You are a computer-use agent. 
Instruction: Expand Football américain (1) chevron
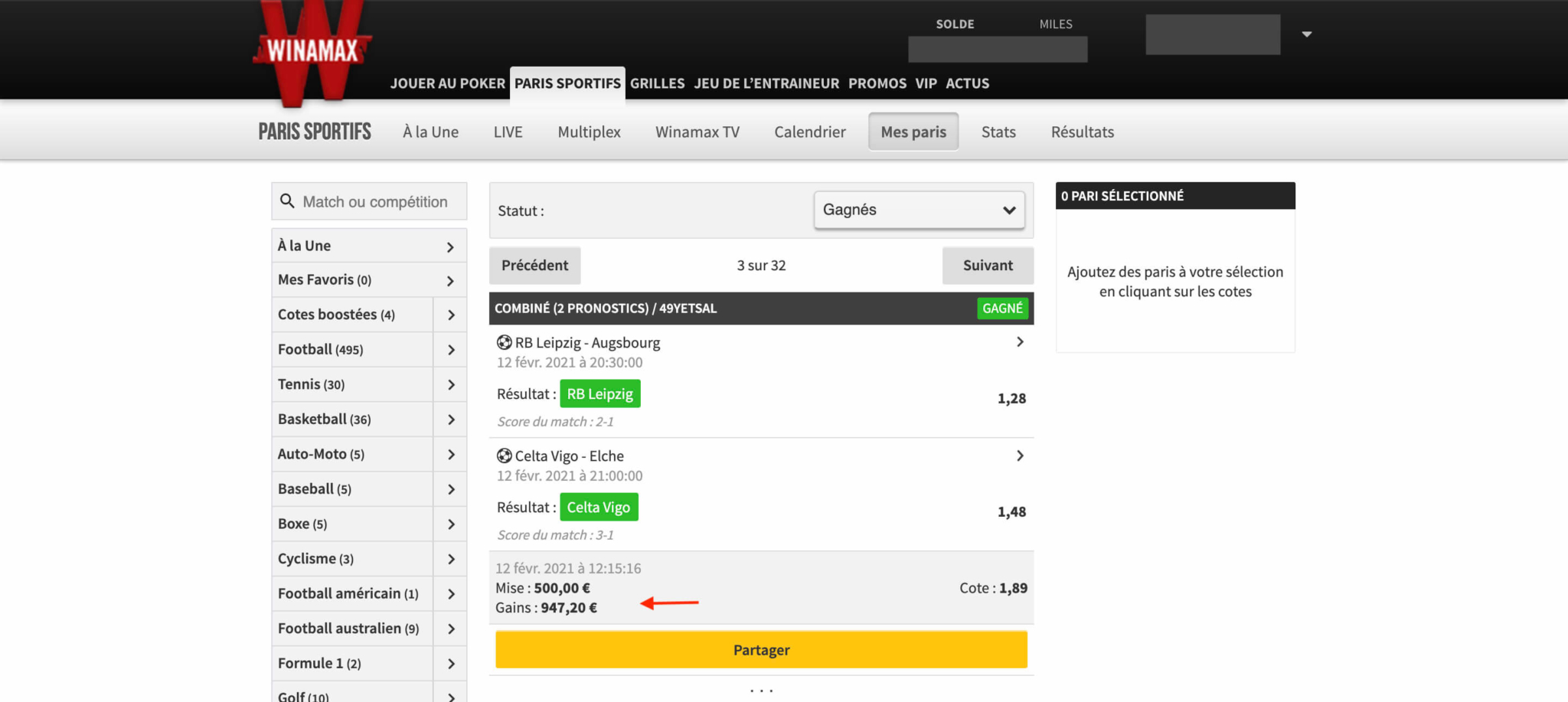point(450,594)
